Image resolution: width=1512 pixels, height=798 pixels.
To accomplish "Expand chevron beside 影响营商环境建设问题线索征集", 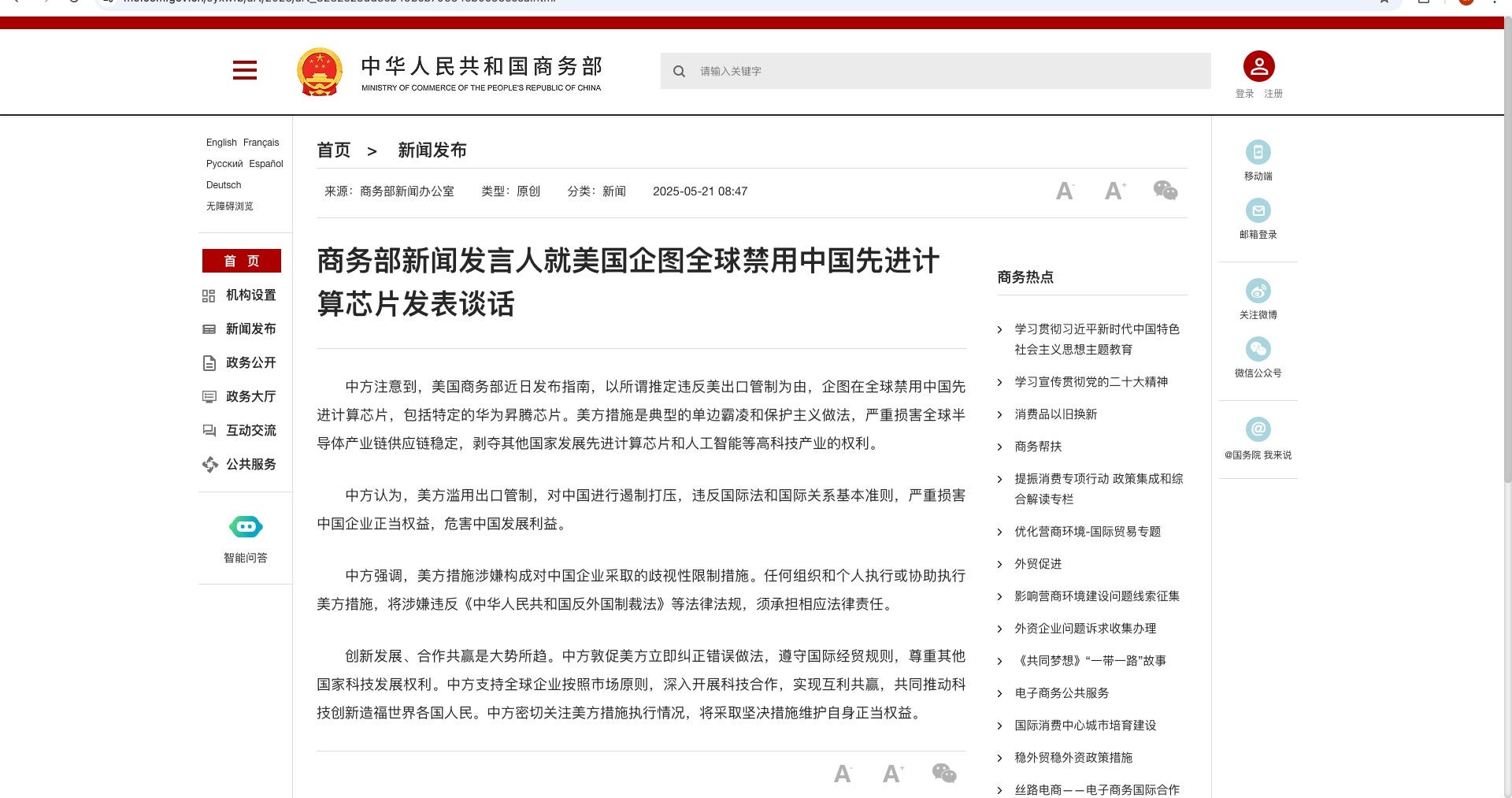I will pos(999,596).
